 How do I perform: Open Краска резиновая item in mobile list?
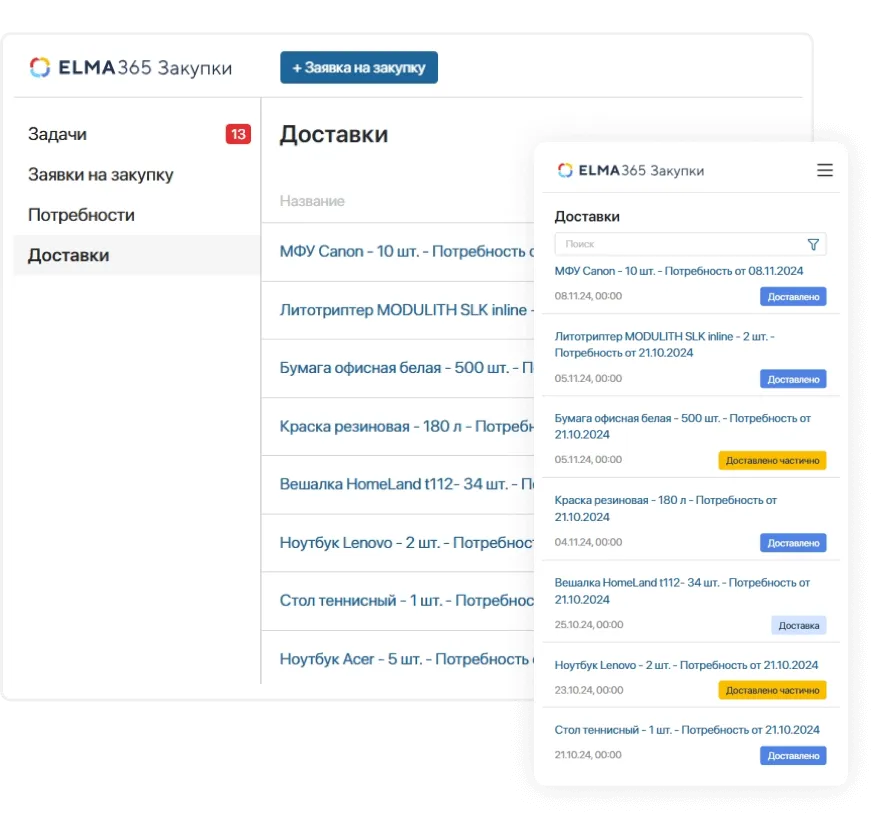pos(665,508)
